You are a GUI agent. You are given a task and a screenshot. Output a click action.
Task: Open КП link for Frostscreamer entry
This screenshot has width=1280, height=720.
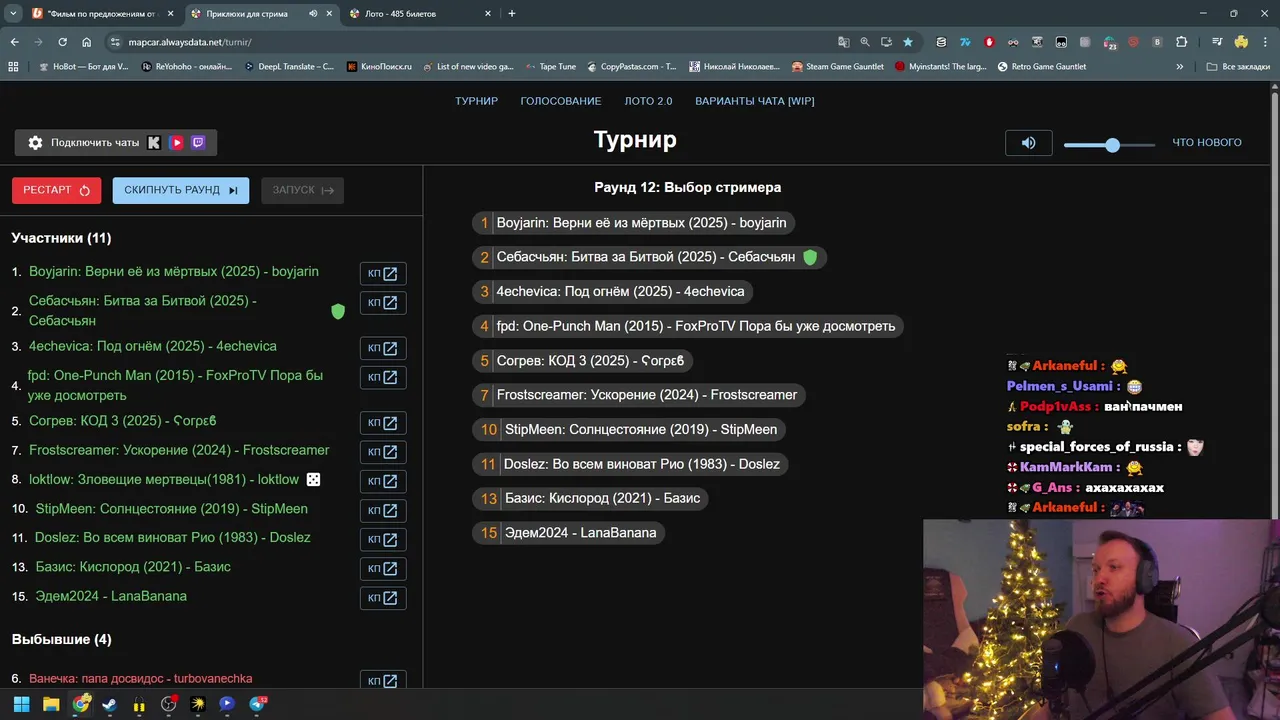click(x=383, y=452)
